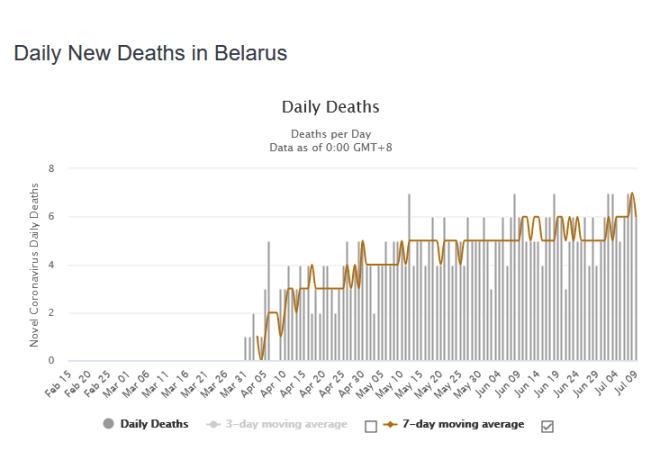Click the Novel Coronavirus Daily Deaths axis title

(x=33, y=265)
